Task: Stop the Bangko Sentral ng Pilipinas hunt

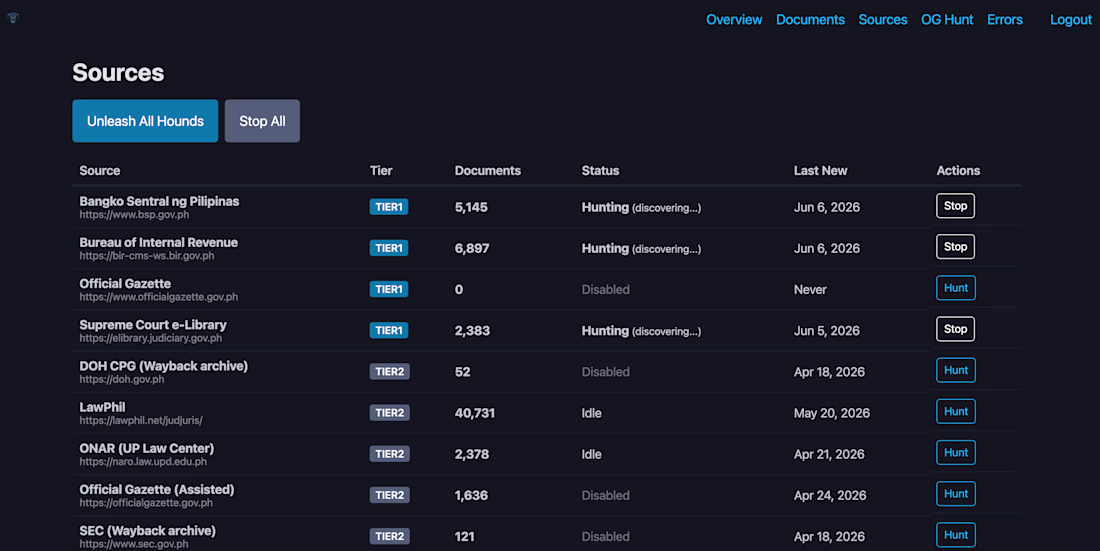Action: (x=955, y=206)
